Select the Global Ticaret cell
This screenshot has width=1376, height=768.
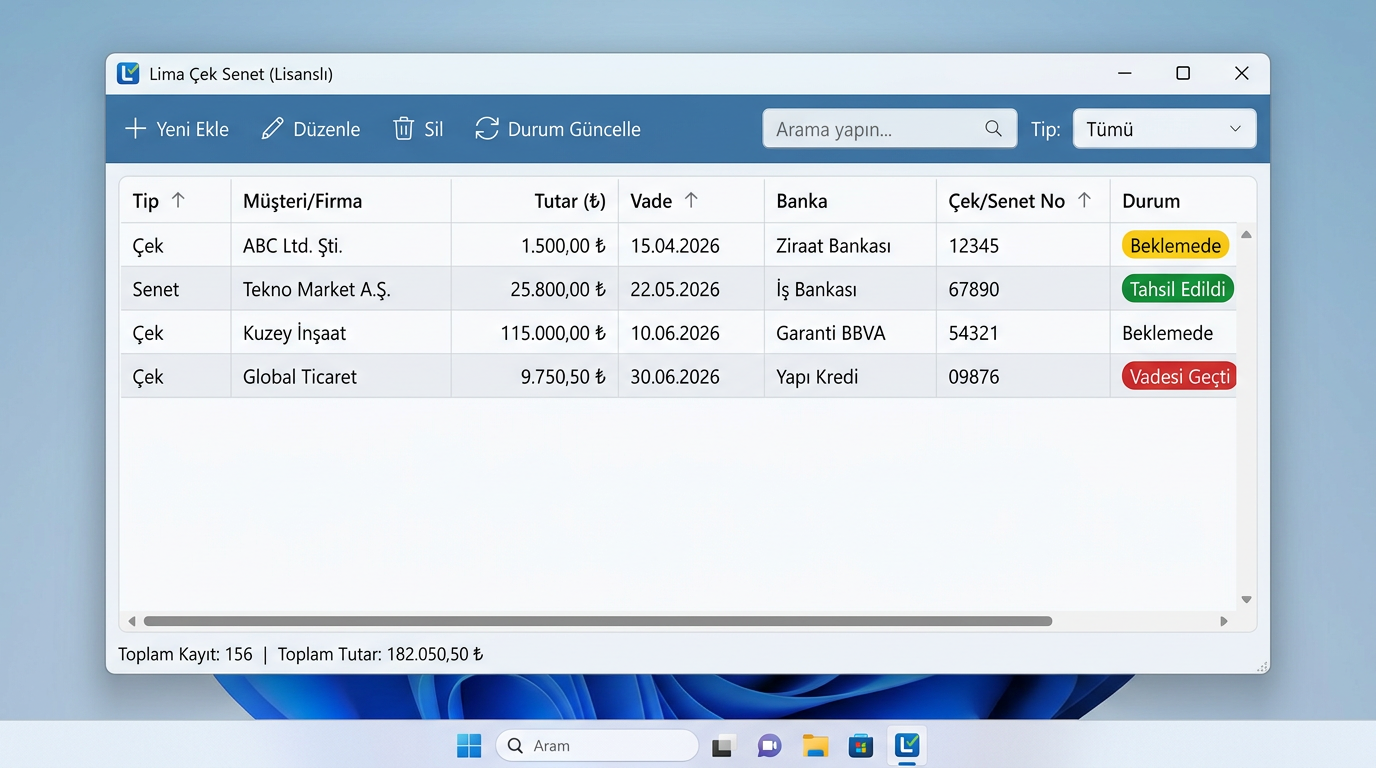point(341,377)
